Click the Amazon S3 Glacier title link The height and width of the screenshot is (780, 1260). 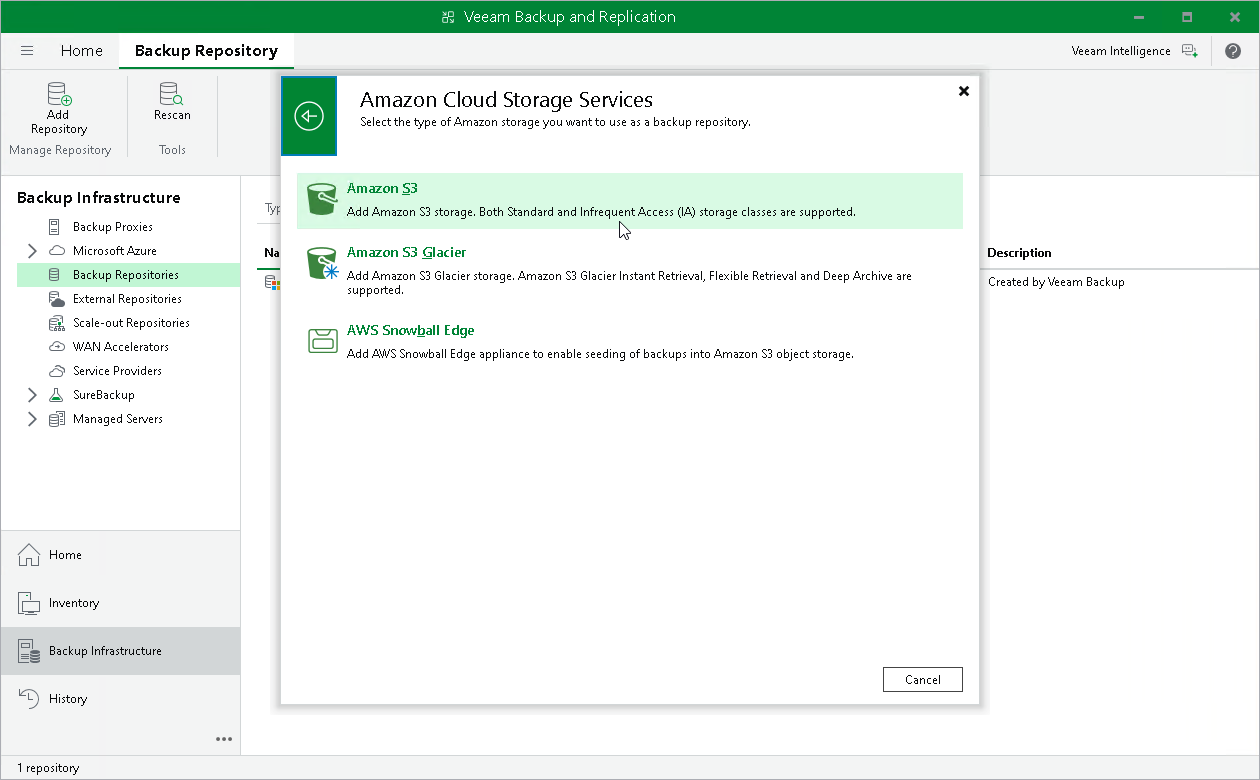click(406, 253)
